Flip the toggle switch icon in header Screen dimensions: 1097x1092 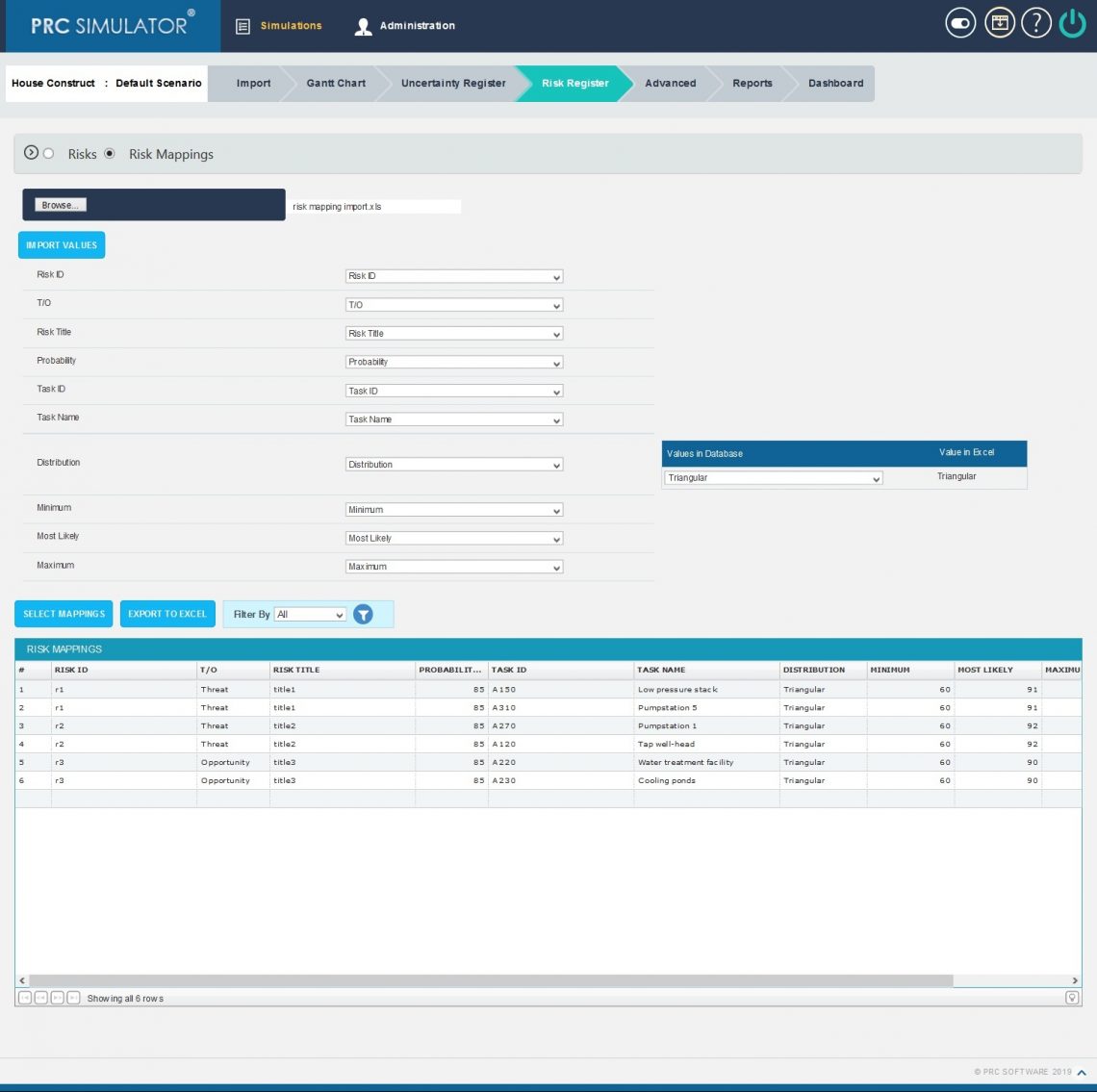click(x=959, y=22)
